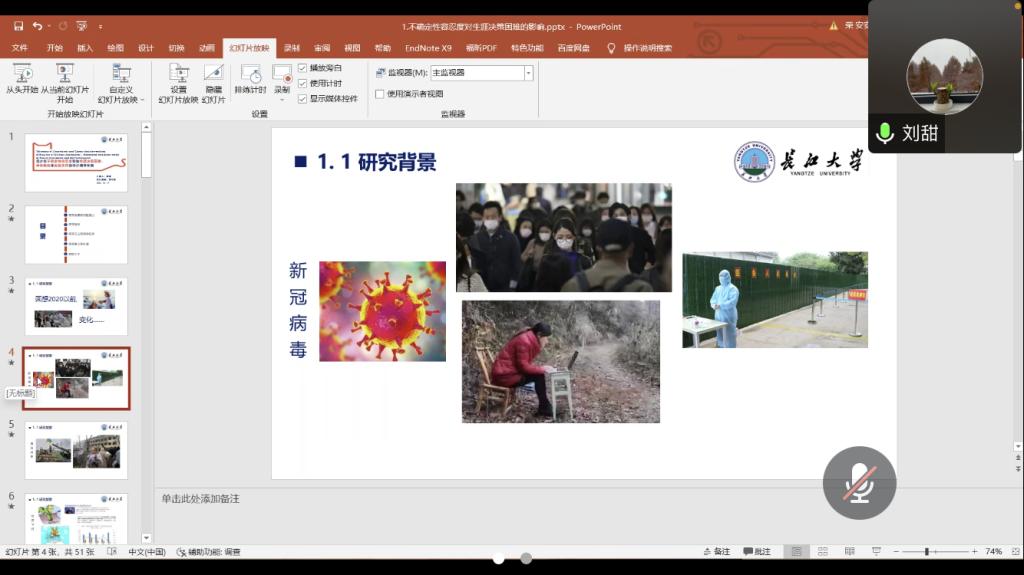Viewport: 1024px width, 575px height.
Task: Select slide 5 thumbnail in slide panel
Action: pyautogui.click(x=76, y=450)
